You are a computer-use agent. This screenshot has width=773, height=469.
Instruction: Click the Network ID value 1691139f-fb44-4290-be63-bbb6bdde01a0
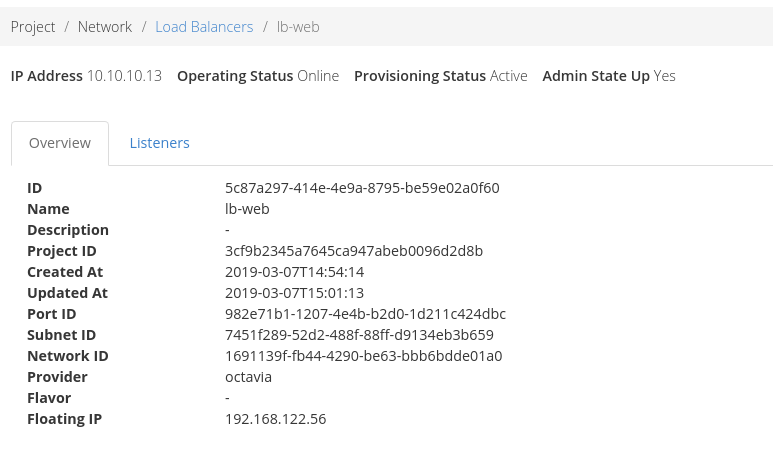(x=364, y=356)
